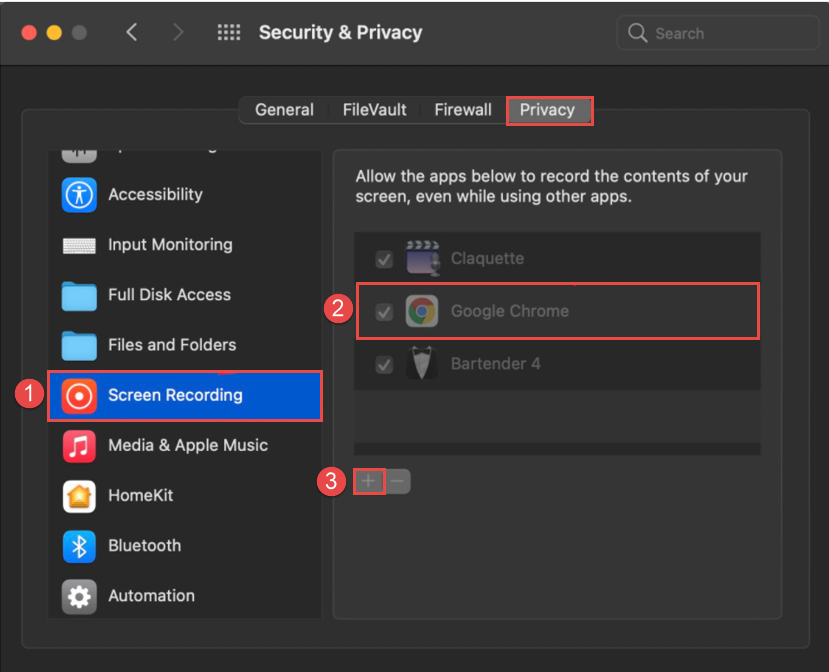Select Screen Recording label
Image resolution: width=829 pixels, height=672 pixels.
click(175, 395)
